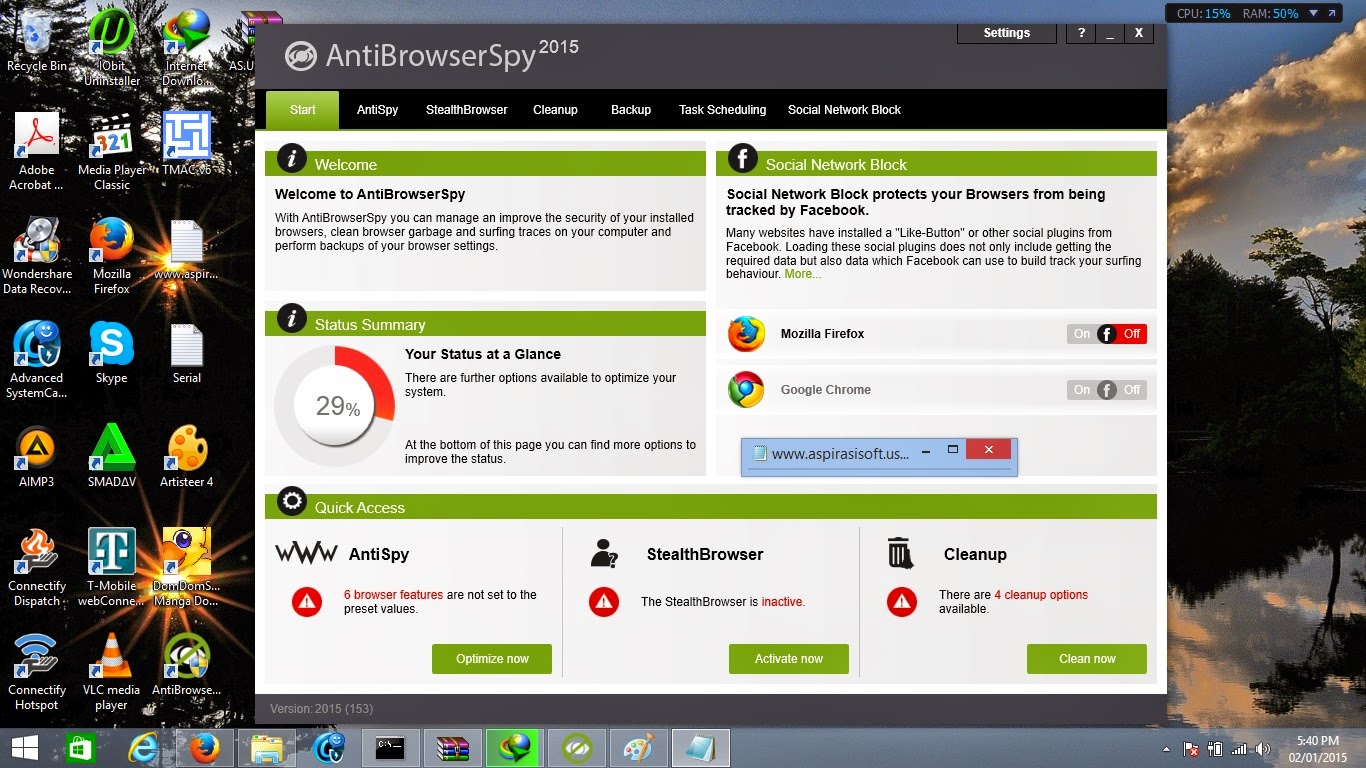Select the Recycle Bin desktop icon

37,41
